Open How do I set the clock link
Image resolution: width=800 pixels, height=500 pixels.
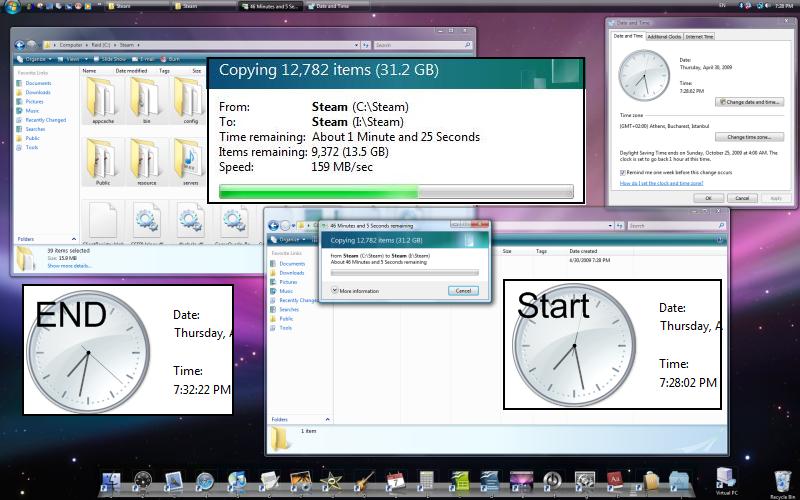pos(661,183)
